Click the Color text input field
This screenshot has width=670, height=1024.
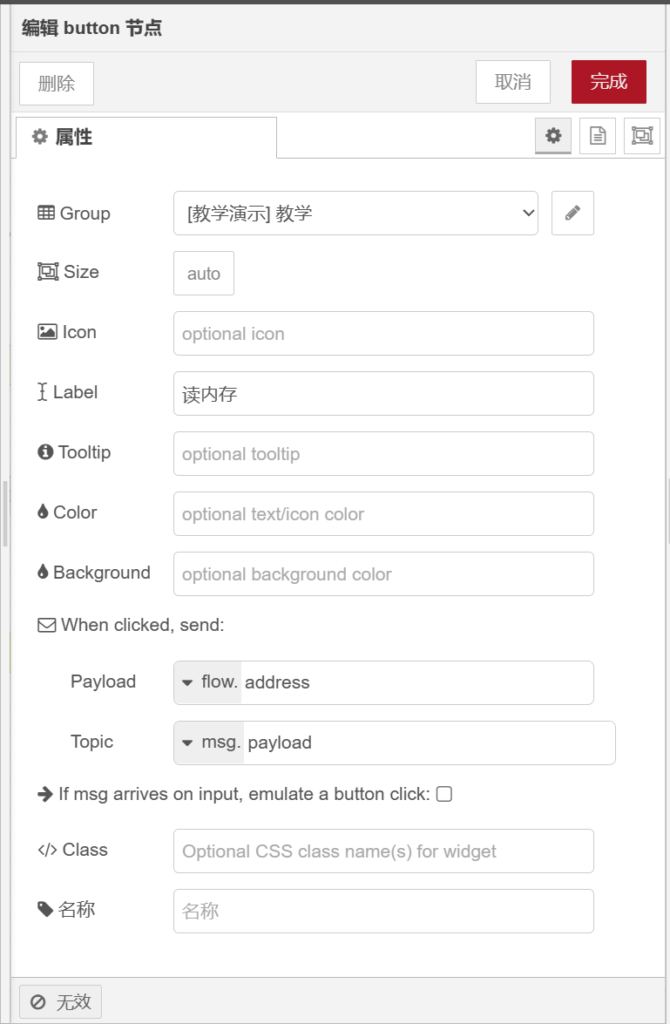click(x=383, y=514)
